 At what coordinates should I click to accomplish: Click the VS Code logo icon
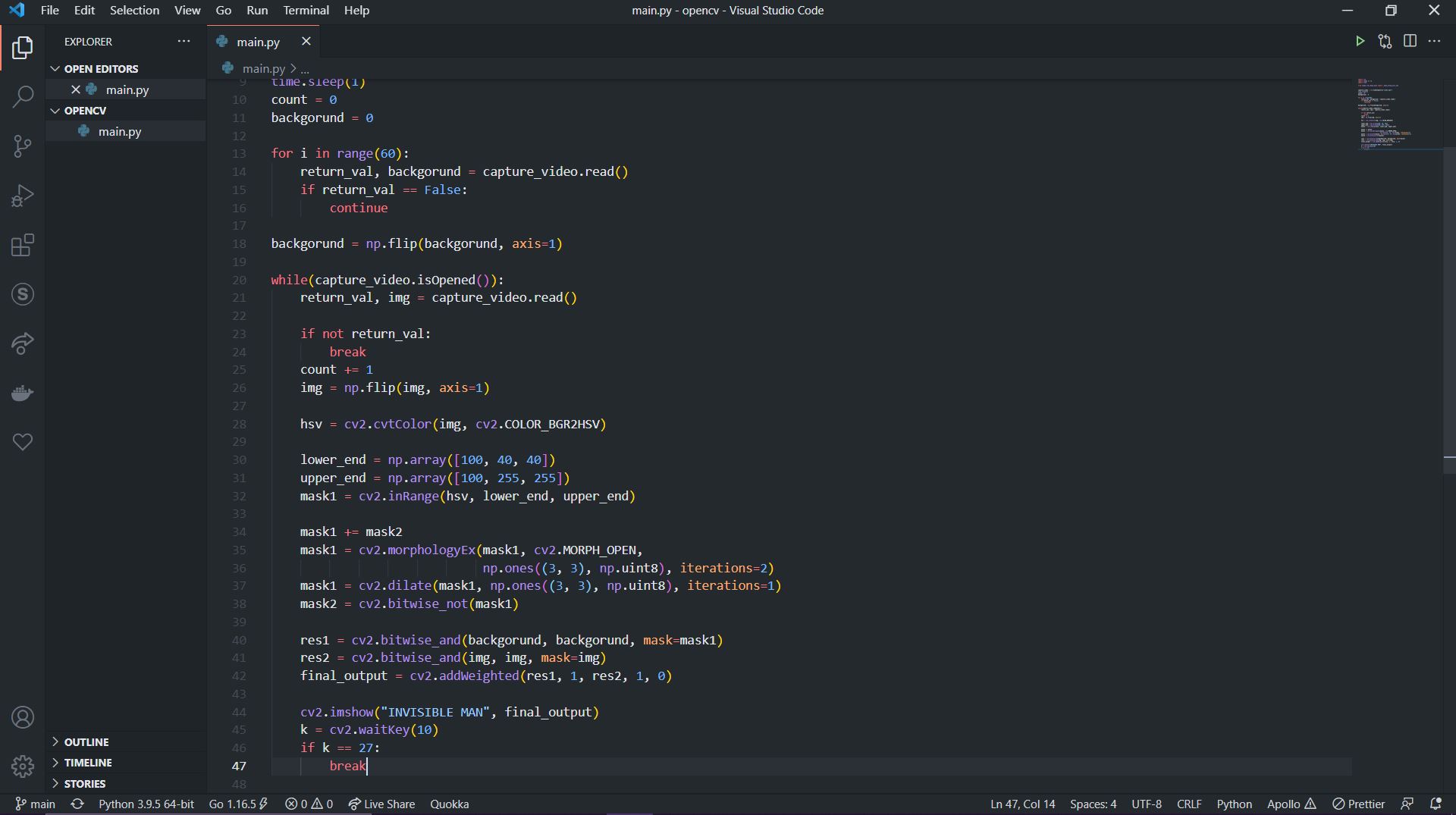pyautogui.click(x=17, y=11)
